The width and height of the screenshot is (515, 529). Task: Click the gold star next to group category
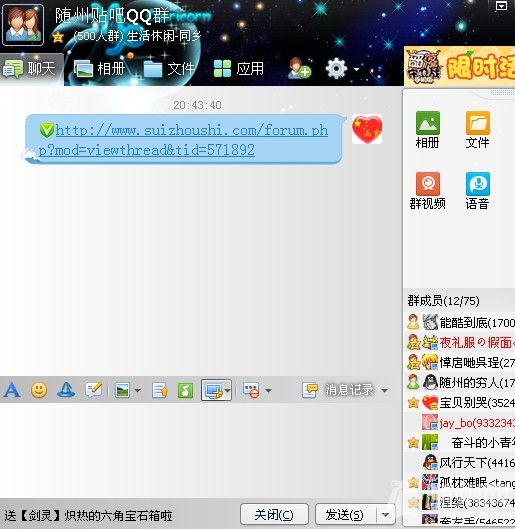point(58,37)
